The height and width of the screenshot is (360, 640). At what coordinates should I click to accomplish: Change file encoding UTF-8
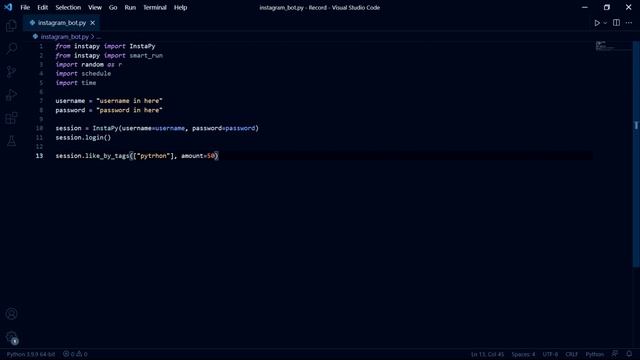click(x=550, y=354)
